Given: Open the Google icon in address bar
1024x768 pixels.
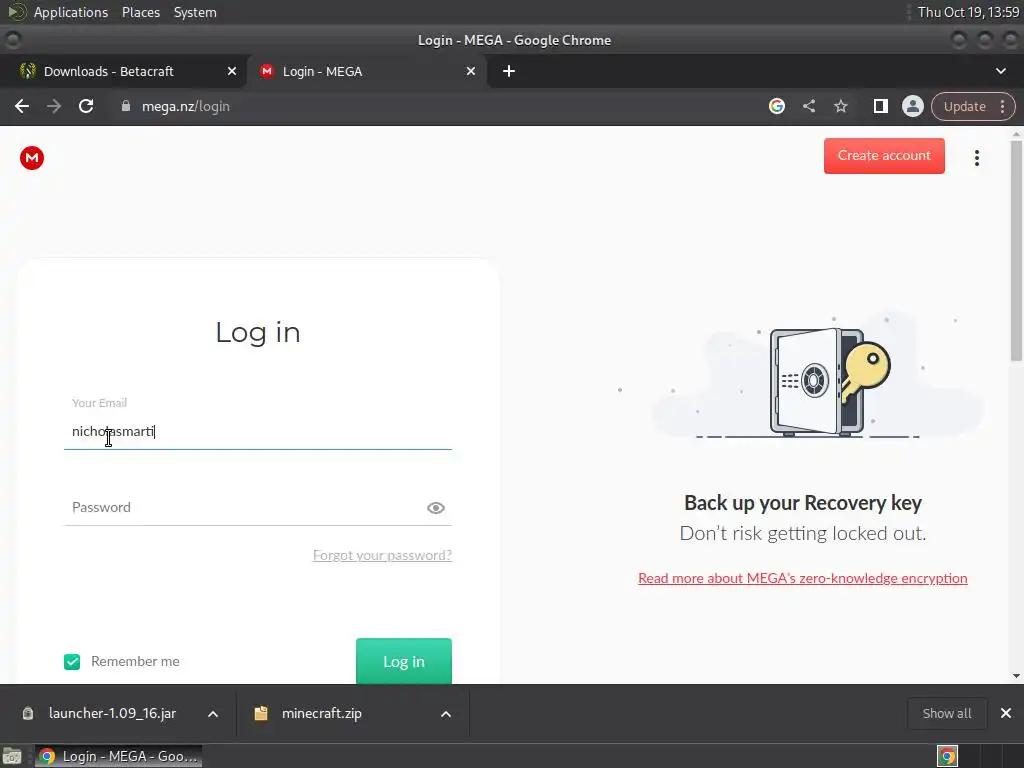Looking at the screenshot, I should coord(776,106).
